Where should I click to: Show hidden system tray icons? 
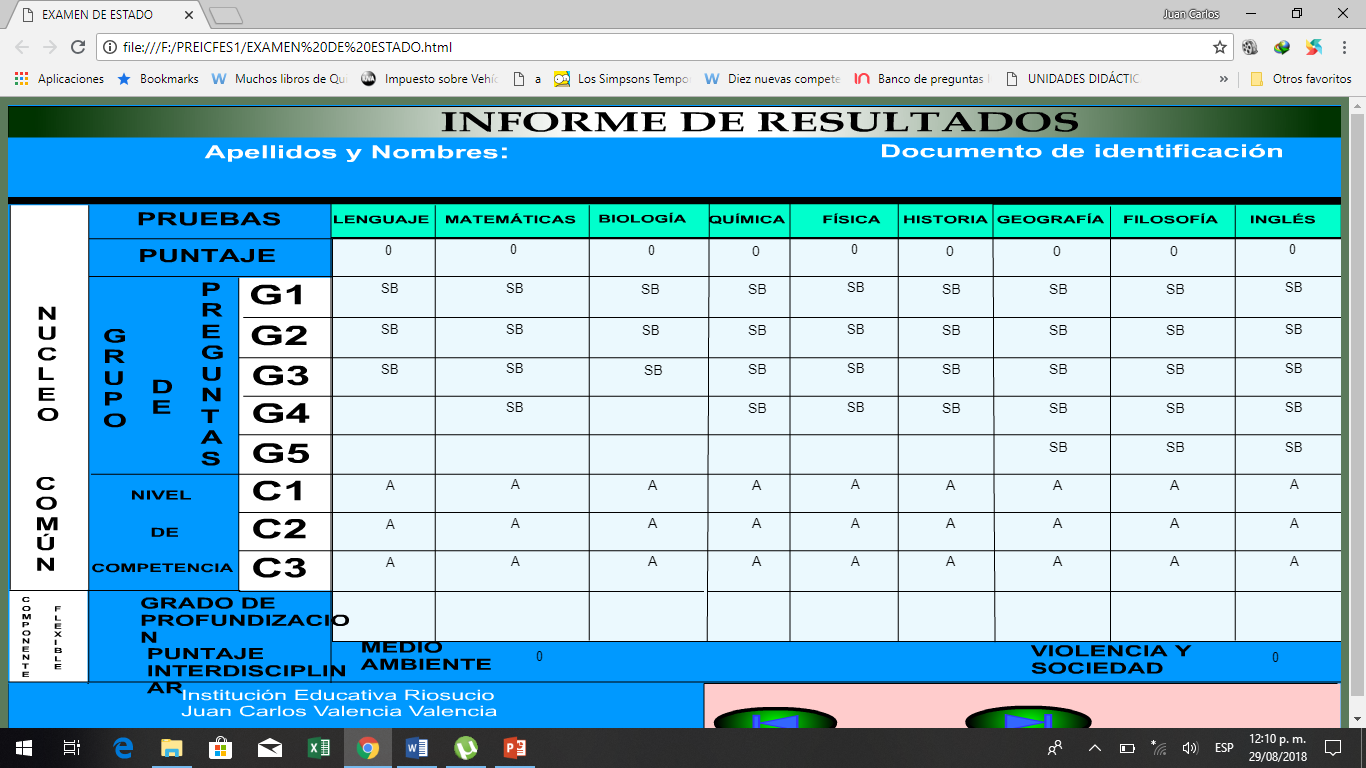pyautogui.click(x=1094, y=748)
